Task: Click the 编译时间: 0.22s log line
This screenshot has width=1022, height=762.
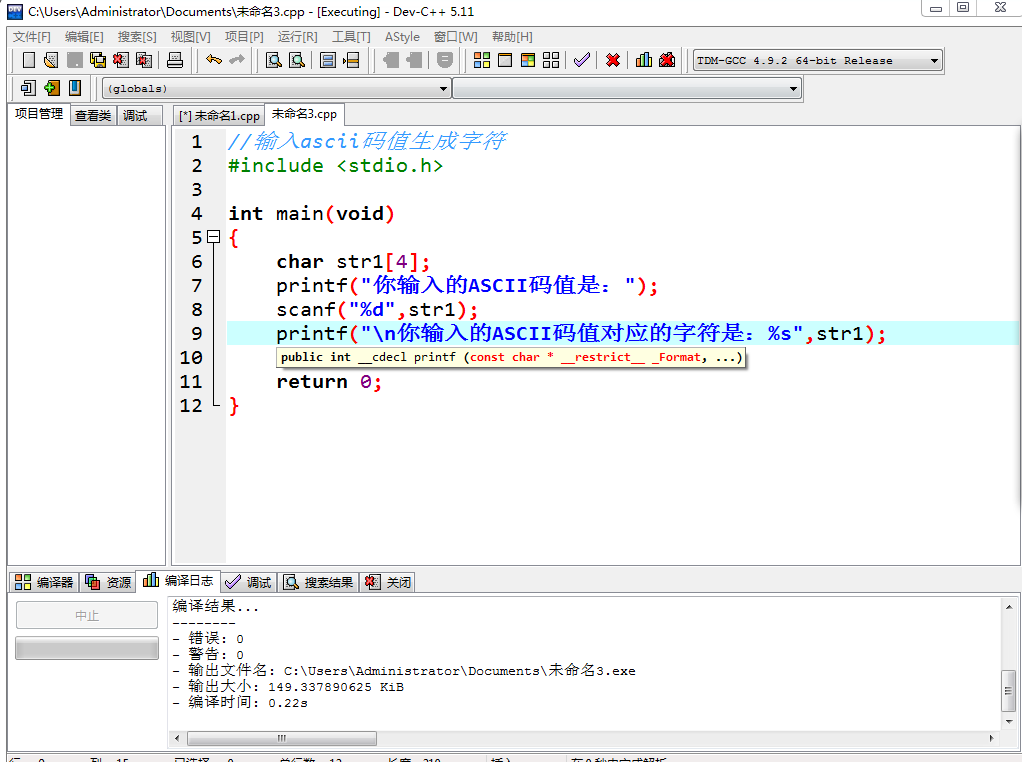Action: [x=240, y=703]
